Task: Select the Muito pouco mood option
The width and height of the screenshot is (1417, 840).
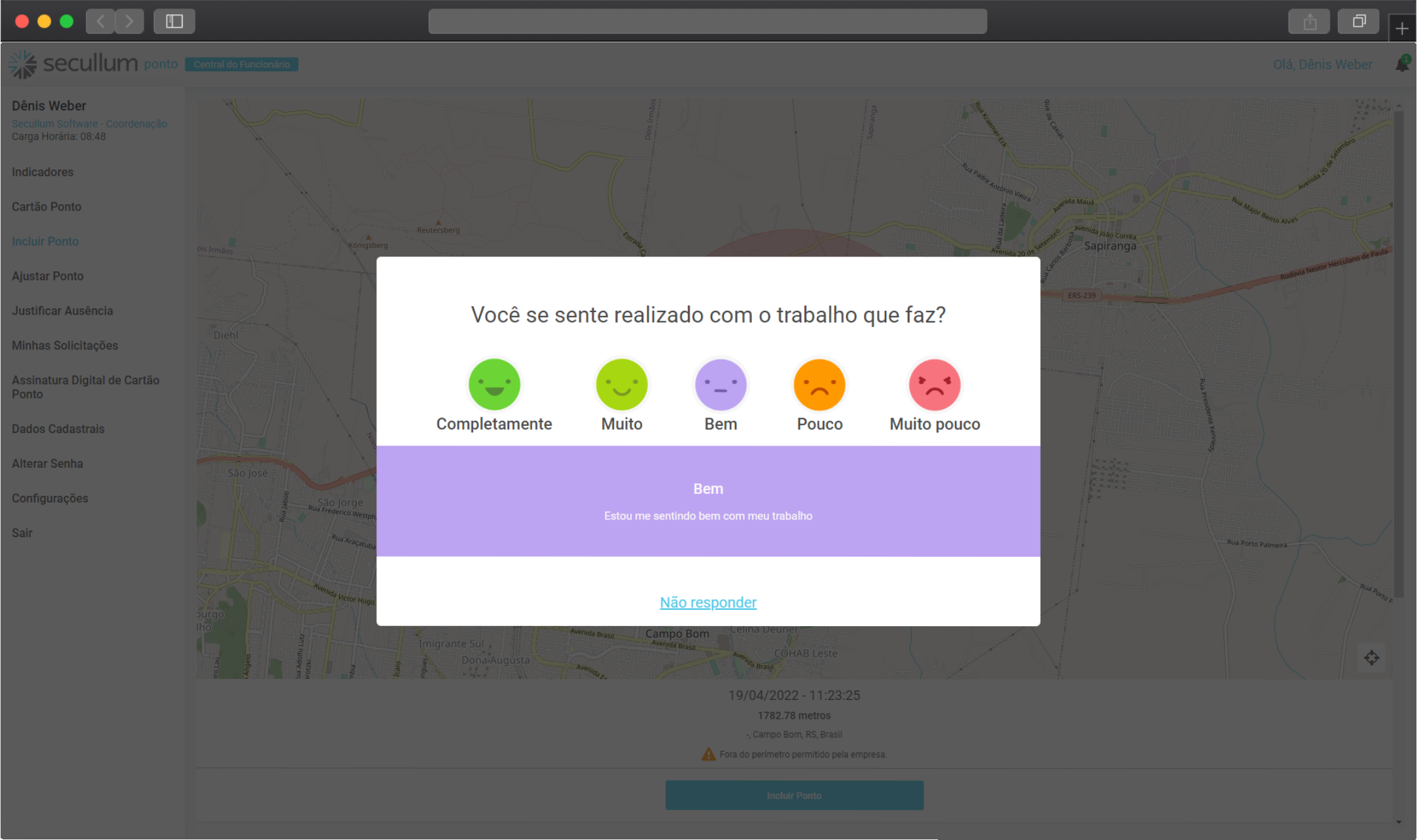Action: [x=934, y=384]
